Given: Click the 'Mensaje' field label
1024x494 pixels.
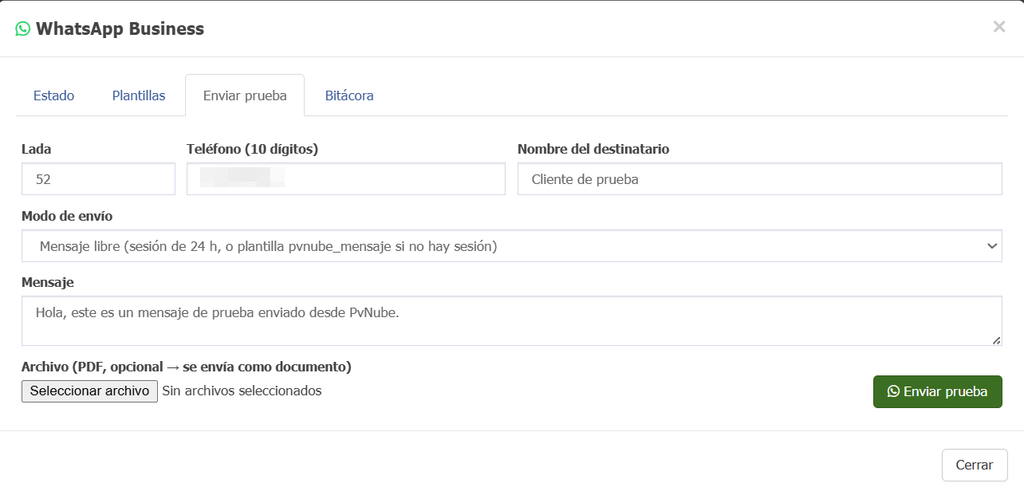Looking at the screenshot, I should click(48, 282).
